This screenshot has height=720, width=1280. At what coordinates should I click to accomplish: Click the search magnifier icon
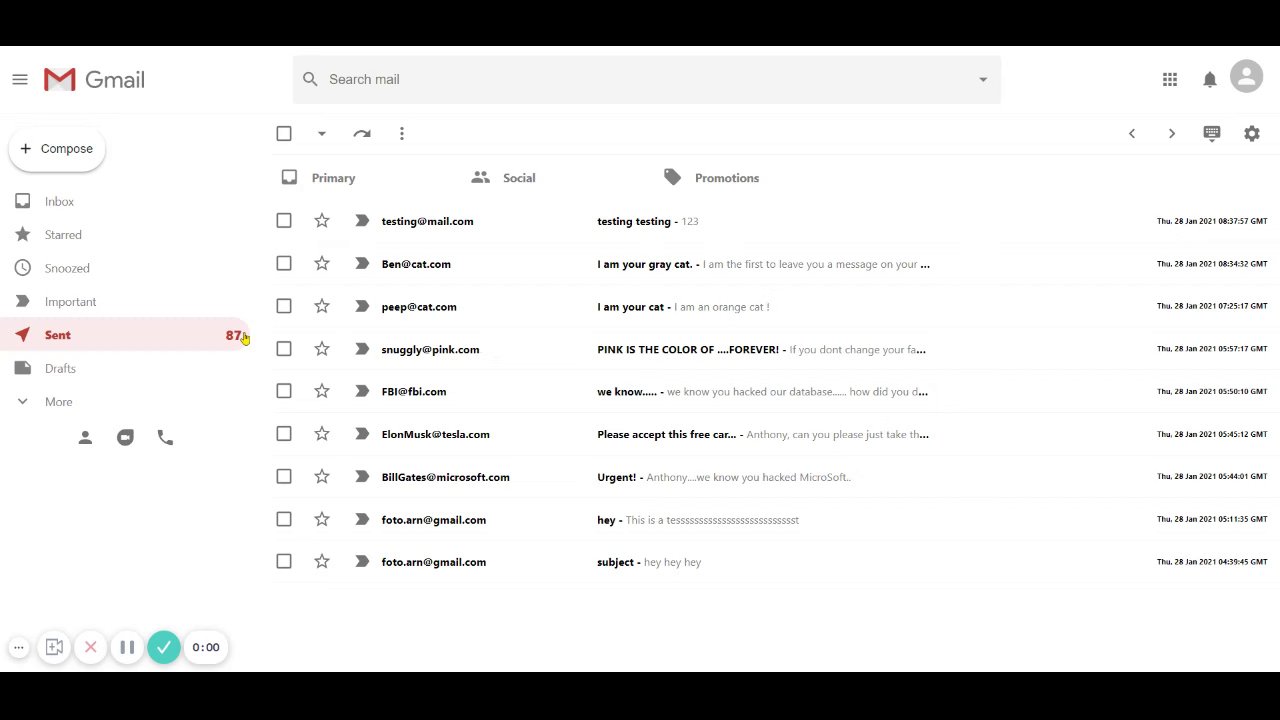click(310, 79)
